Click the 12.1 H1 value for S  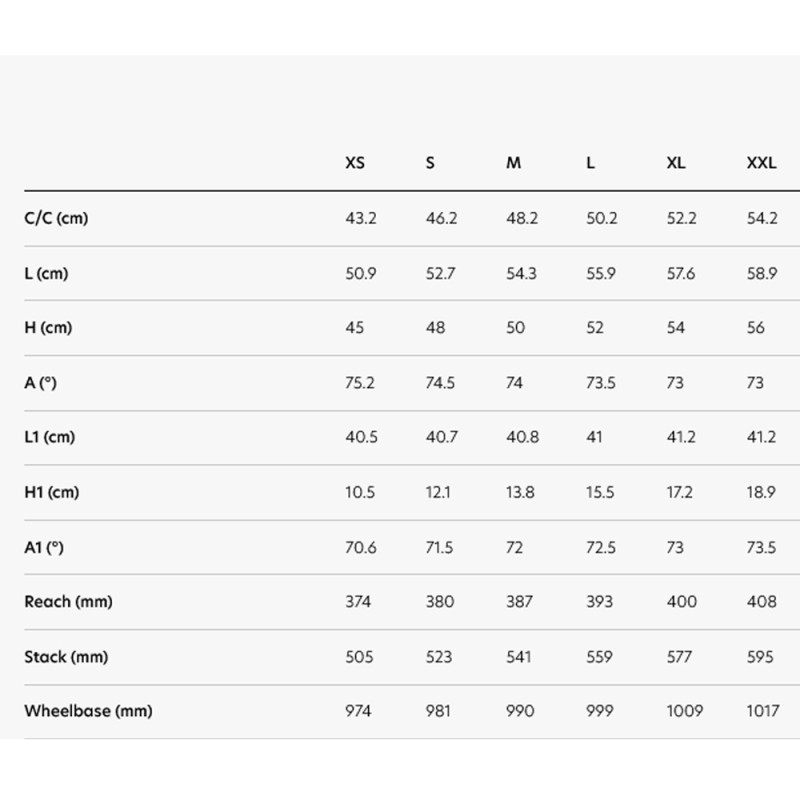(439, 492)
